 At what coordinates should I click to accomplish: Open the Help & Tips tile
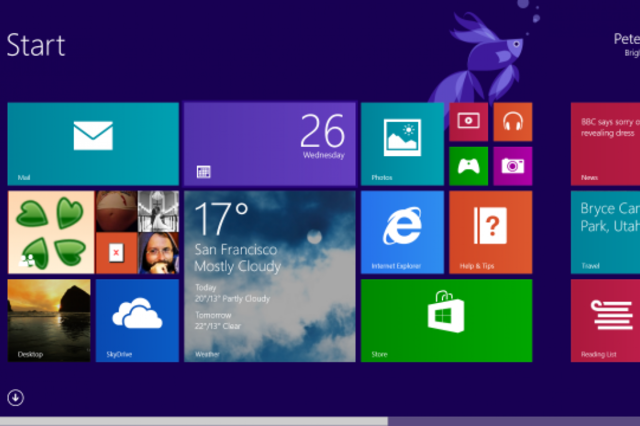pyautogui.click(x=491, y=232)
